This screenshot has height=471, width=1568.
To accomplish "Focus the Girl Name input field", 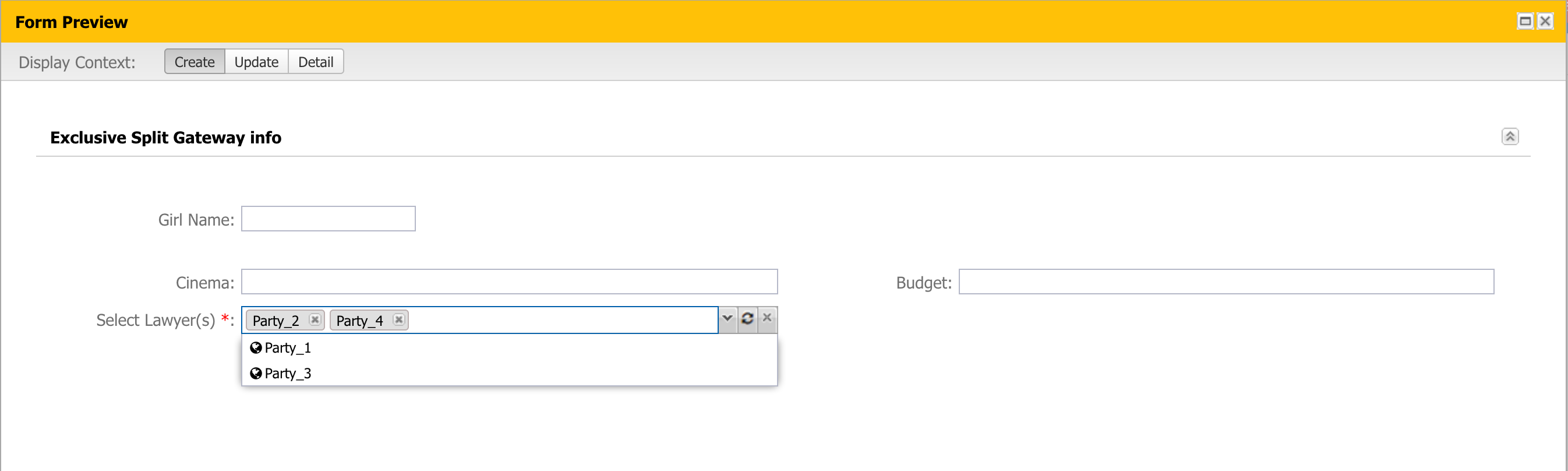I will click(328, 219).
